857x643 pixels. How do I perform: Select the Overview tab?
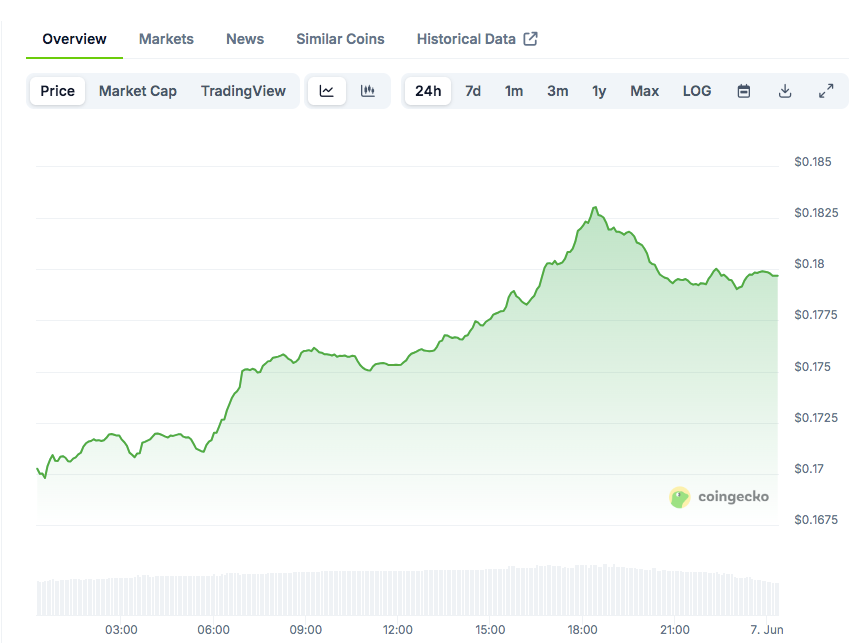pos(74,39)
